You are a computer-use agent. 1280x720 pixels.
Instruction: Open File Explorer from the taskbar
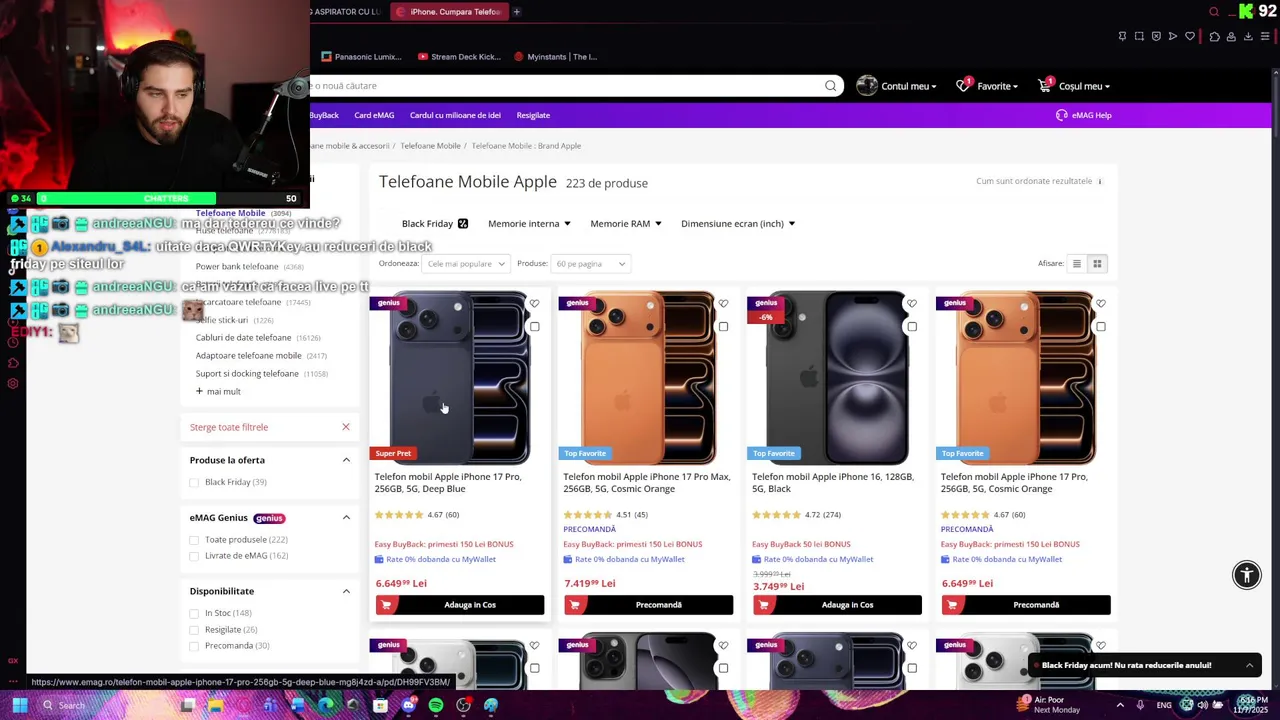pos(215,705)
